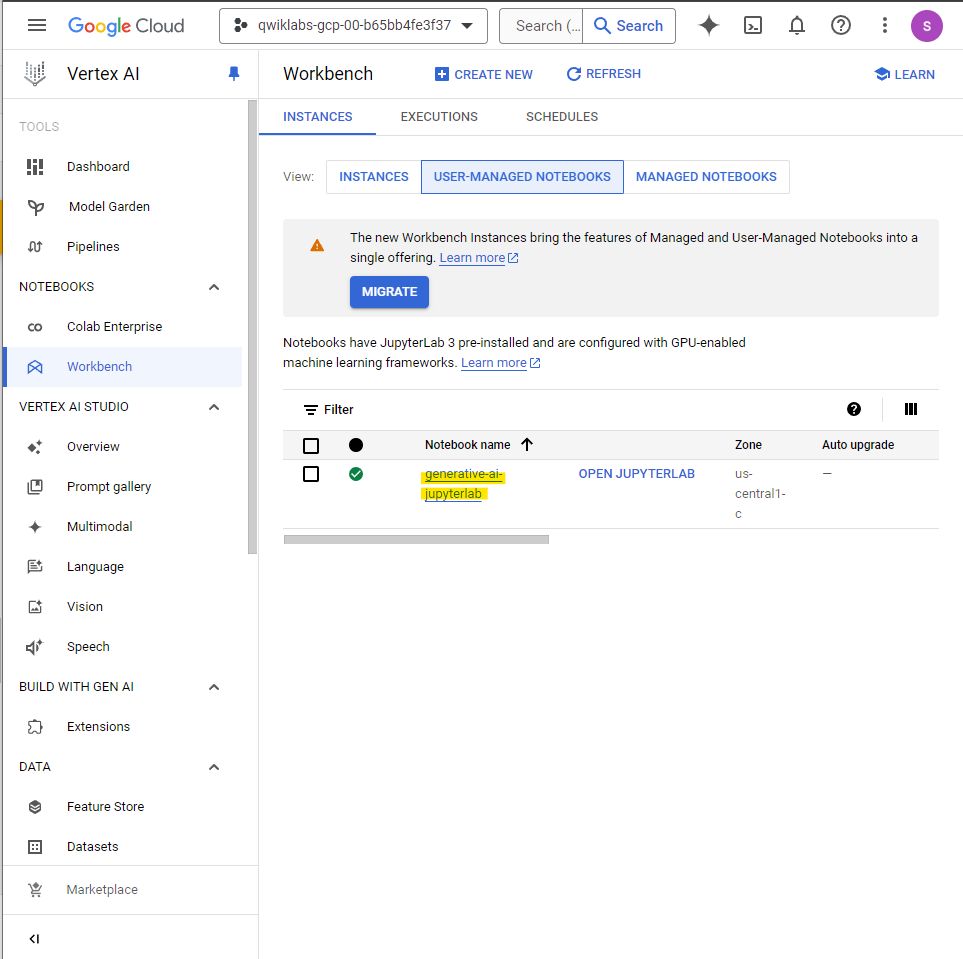
Task: Click the Prompt gallery icon
Action: [x=35, y=487]
